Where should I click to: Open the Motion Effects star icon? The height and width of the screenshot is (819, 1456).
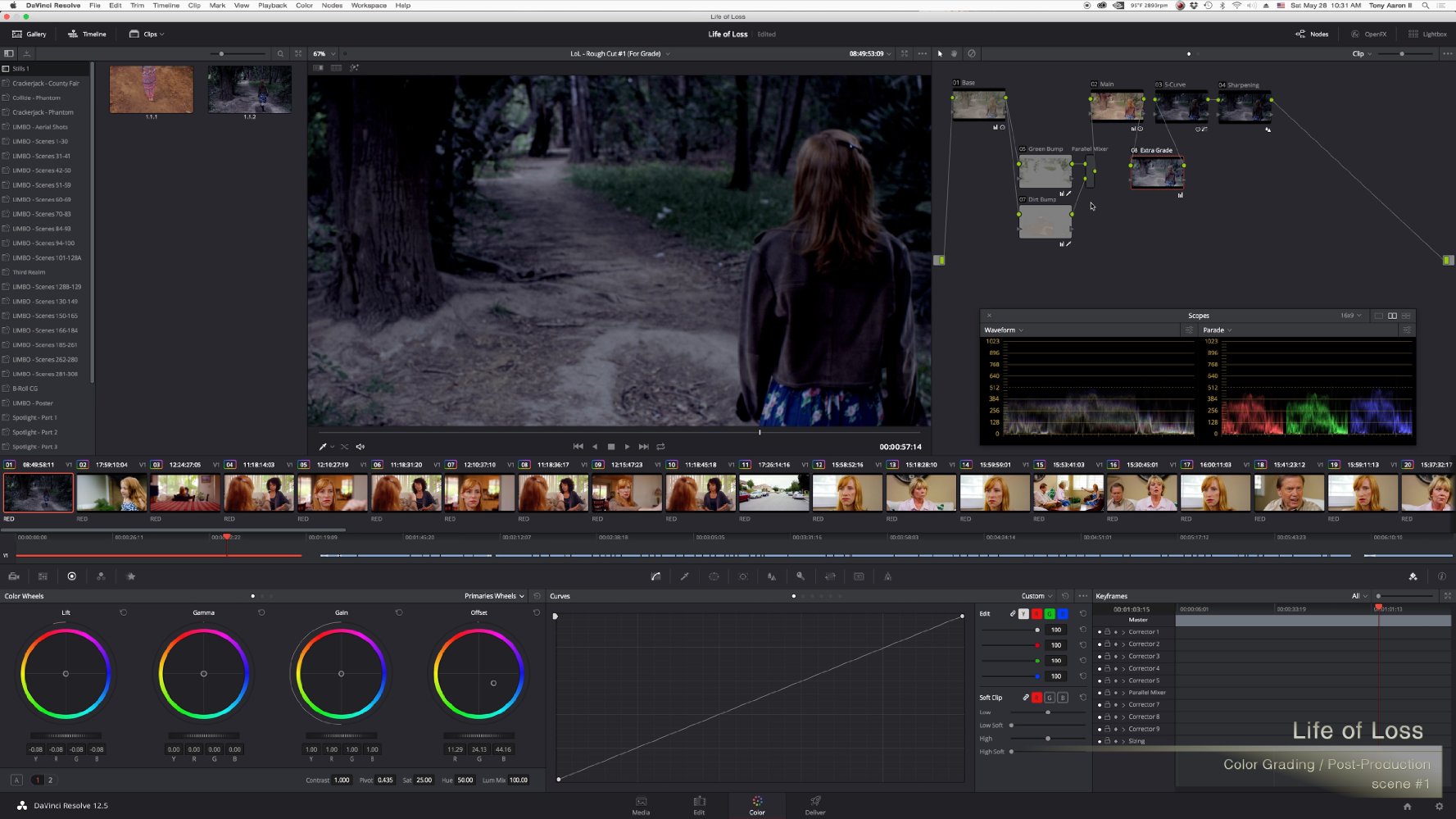coord(130,576)
